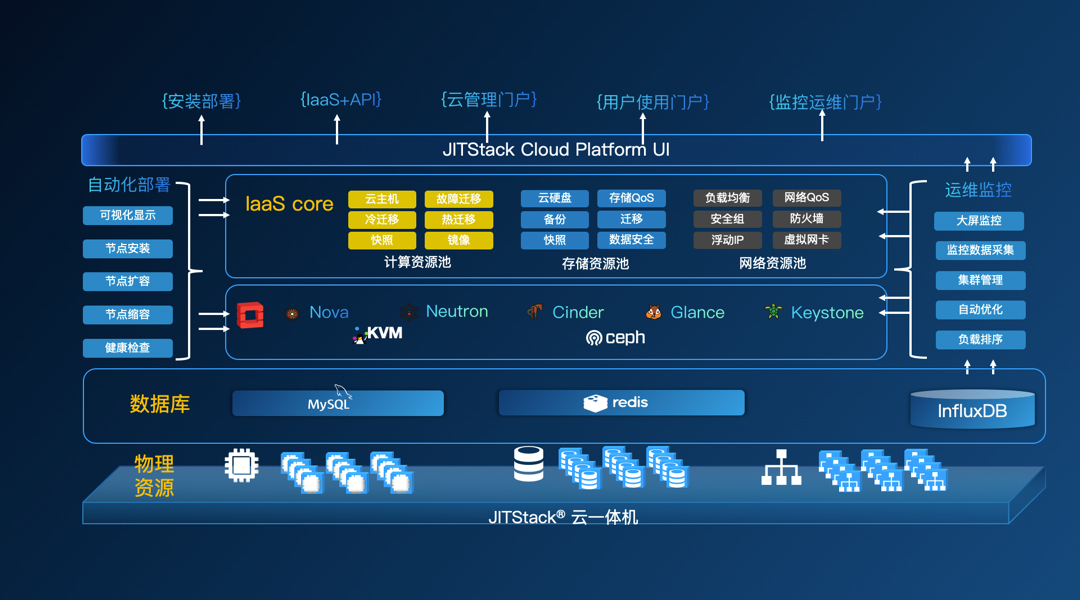1080x600 pixels.
Task: Select the KVM logo
Action: point(377,334)
